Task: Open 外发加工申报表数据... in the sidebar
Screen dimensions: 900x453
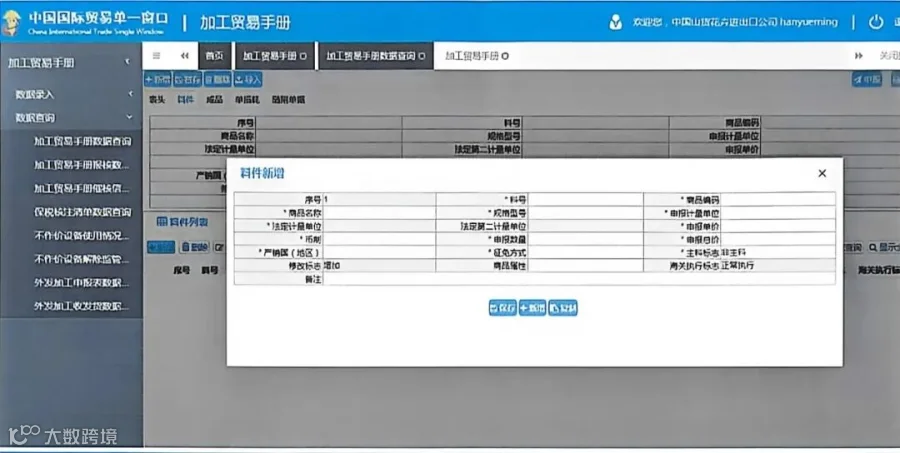Action: (x=81, y=282)
